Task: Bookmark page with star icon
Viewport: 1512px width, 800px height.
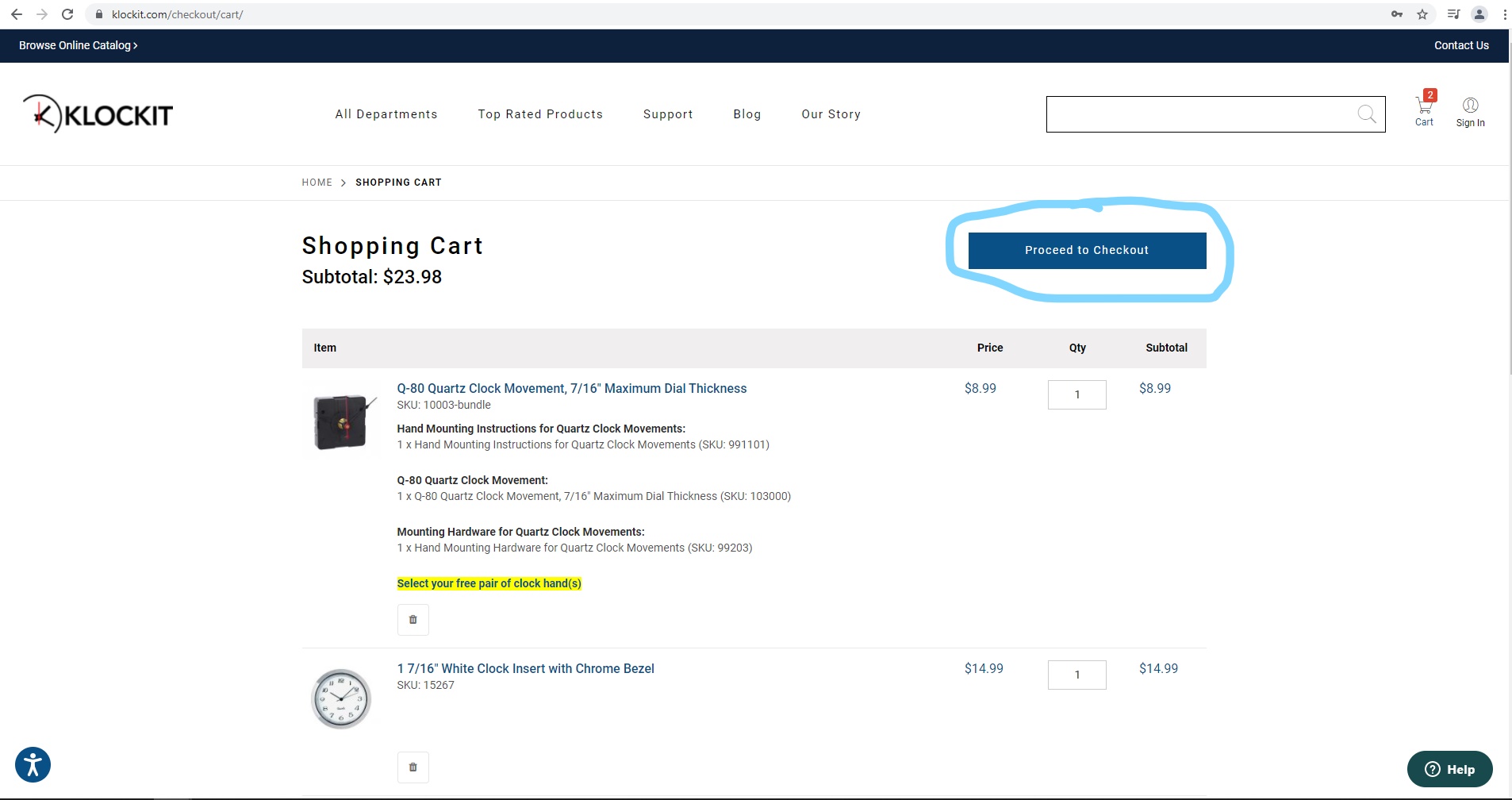Action: [x=1422, y=14]
